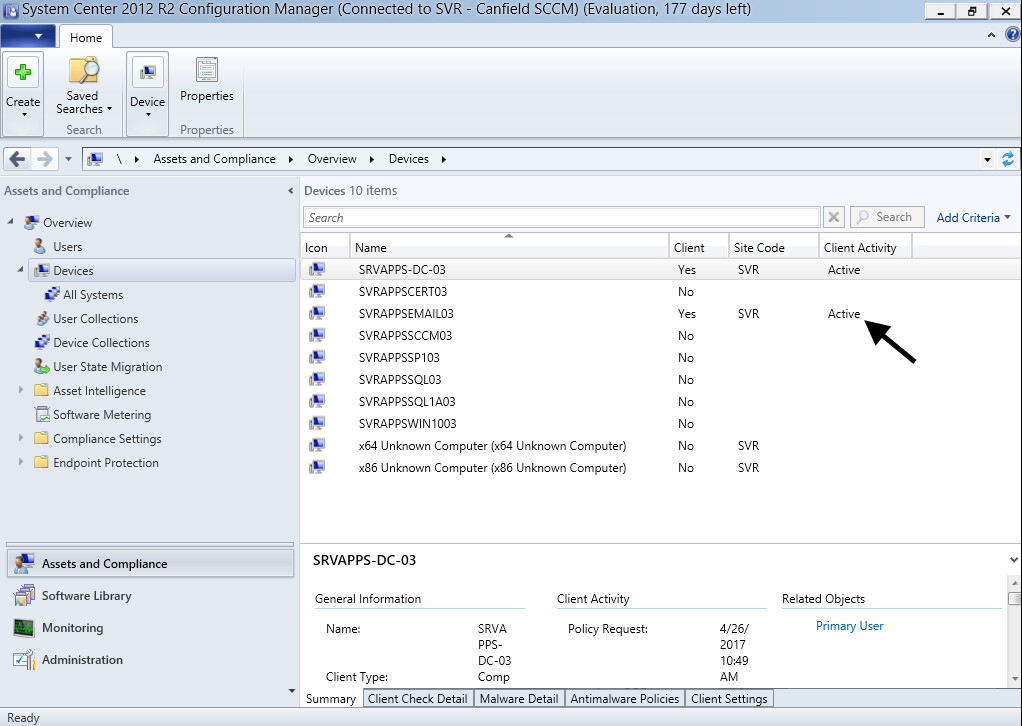
Task: Open the Assets and Compliance workspace
Action: click(x=151, y=564)
